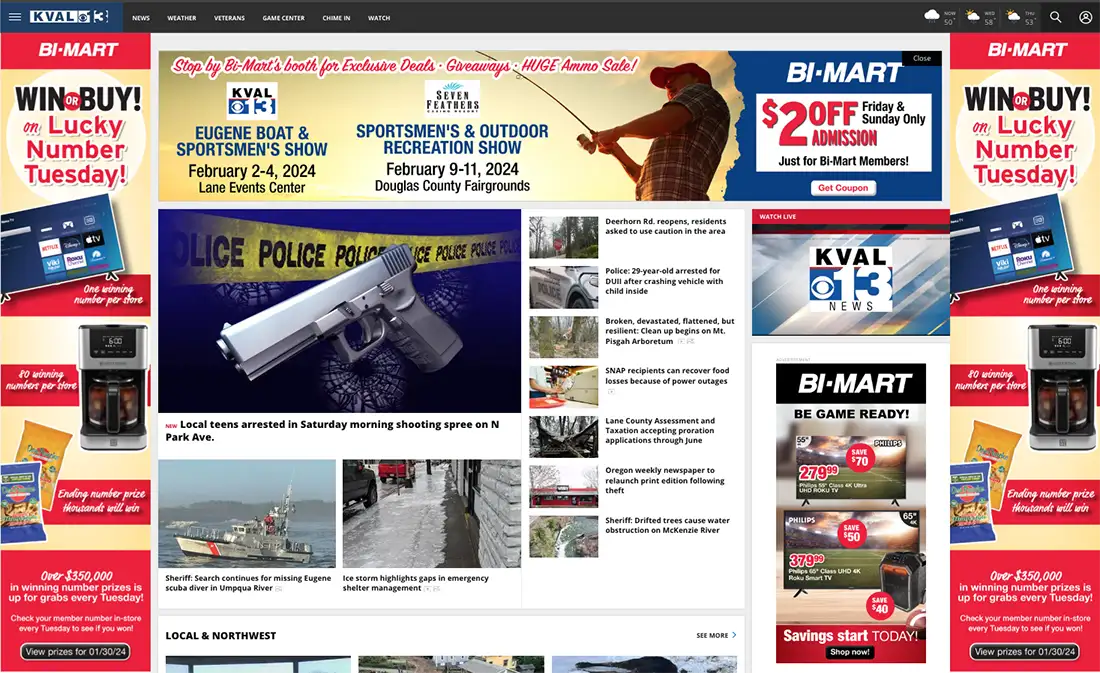Open the Chime In menu item
This screenshot has width=1100, height=673.
336,18
